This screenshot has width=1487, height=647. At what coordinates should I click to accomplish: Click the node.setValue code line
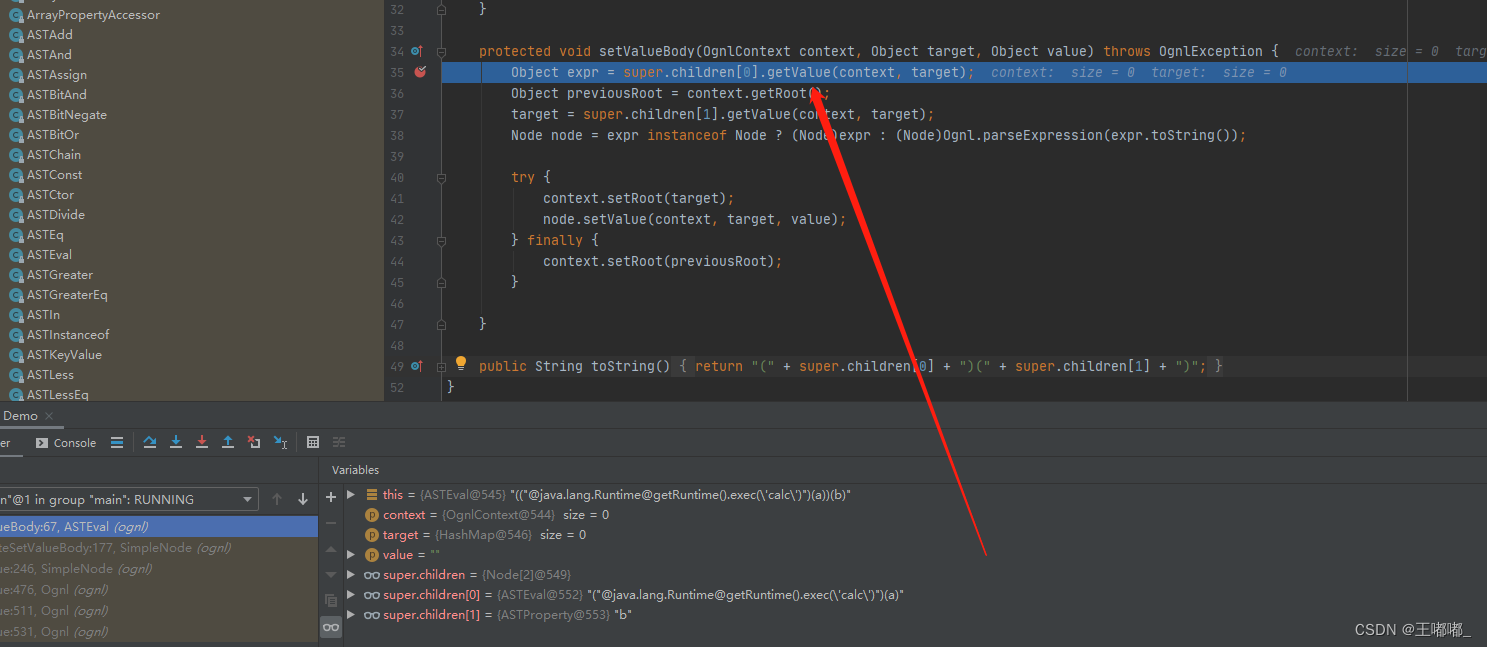(694, 219)
